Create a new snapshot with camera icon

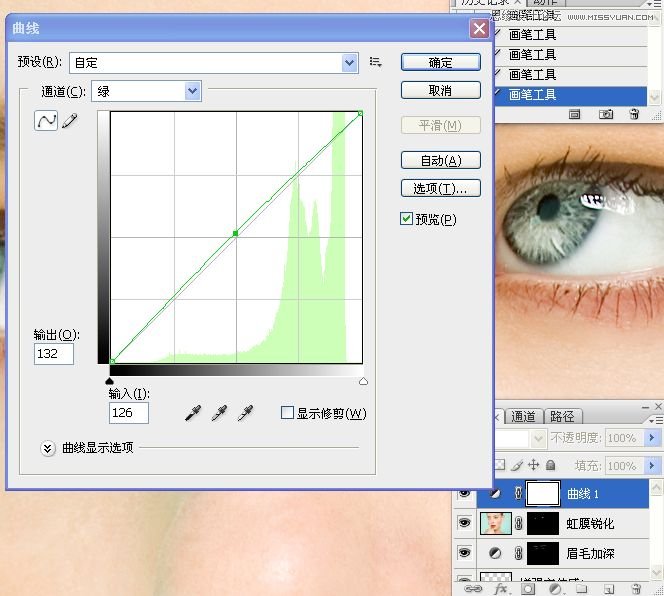click(606, 114)
